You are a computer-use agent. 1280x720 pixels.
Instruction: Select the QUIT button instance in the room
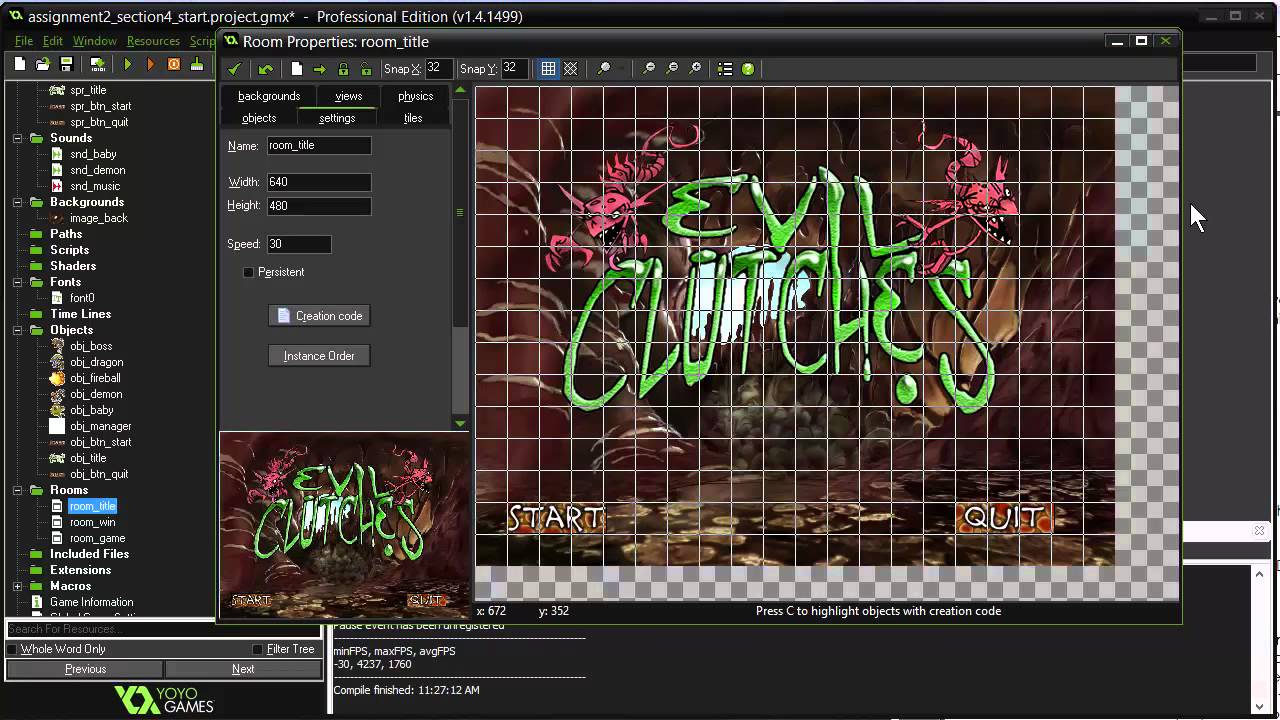click(x=1003, y=517)
